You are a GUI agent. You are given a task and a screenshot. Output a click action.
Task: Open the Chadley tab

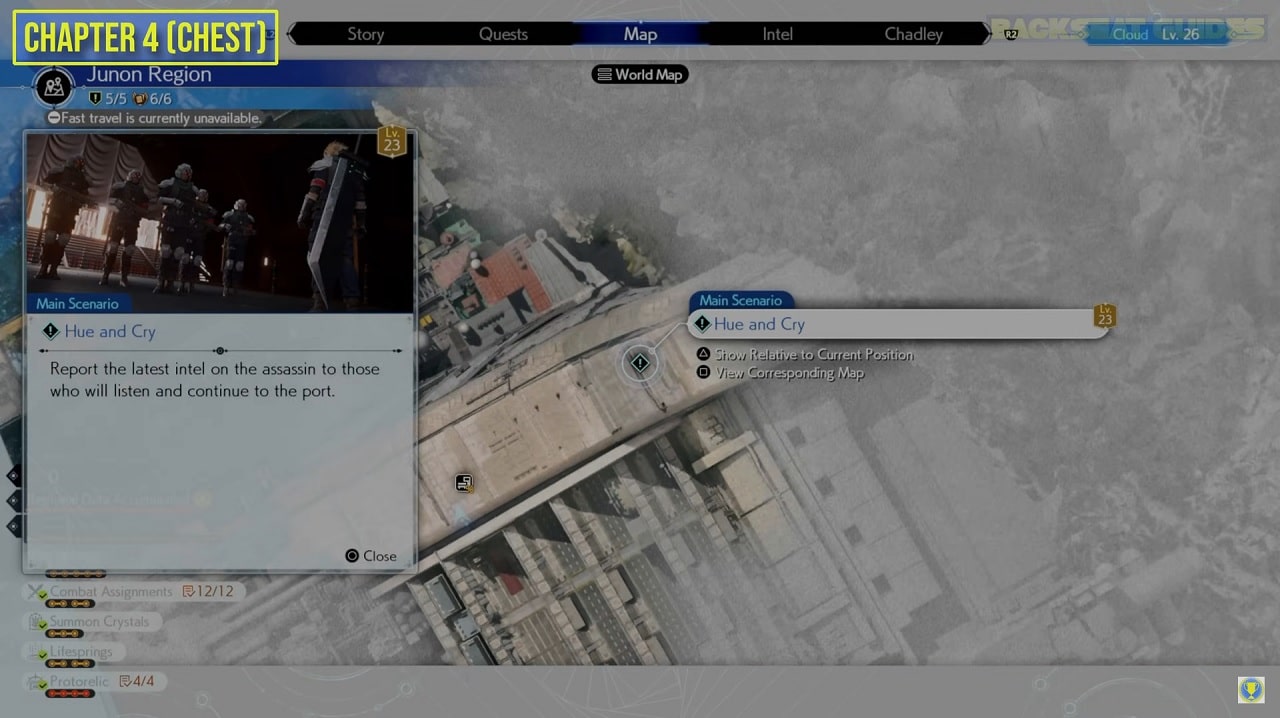click(913, 34)
